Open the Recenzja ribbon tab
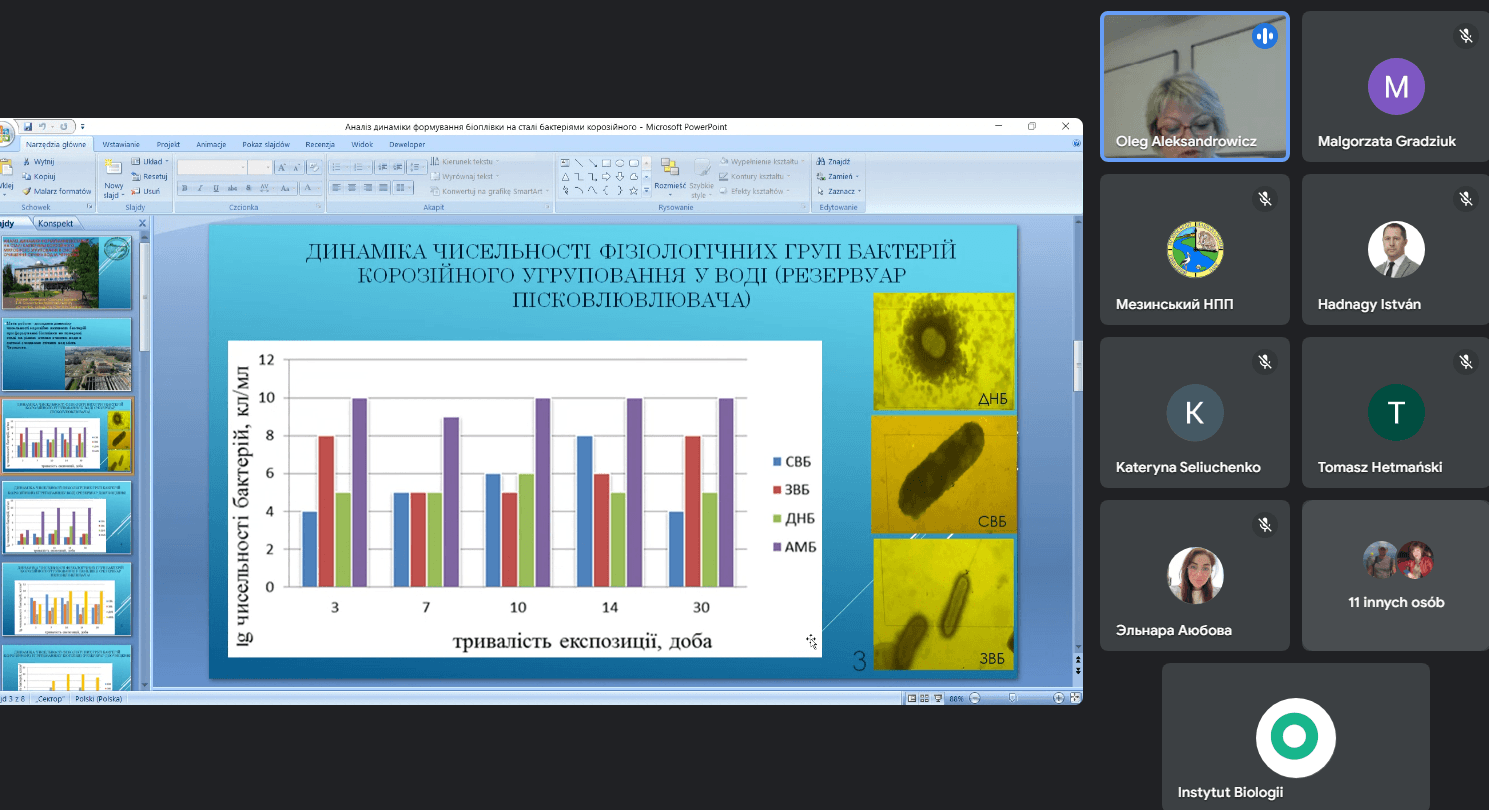The image size is (1489, 810). (x=320, y=144)
